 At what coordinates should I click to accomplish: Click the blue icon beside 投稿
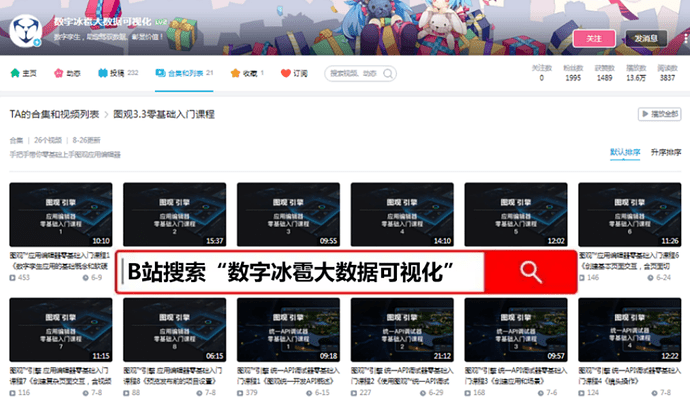[103, 73]
